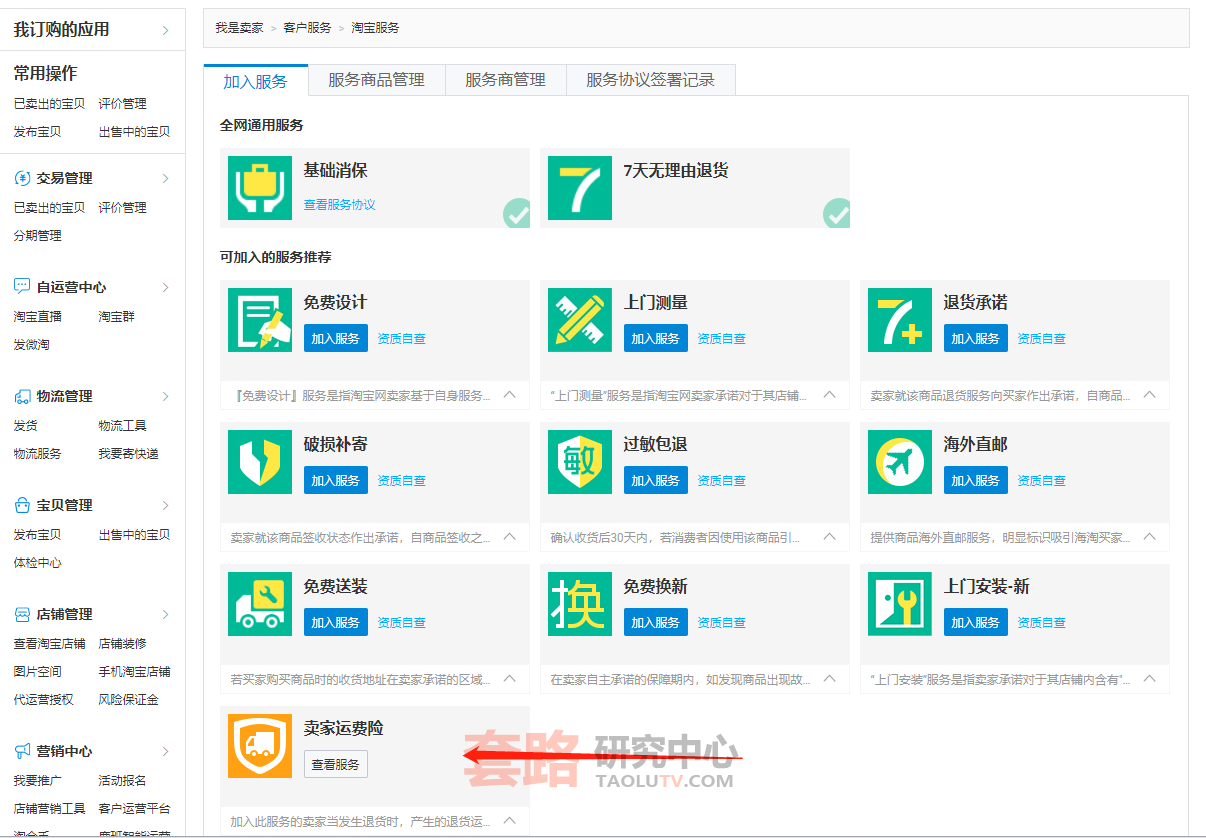Image resolution: width=1206 pixels, height=838 pixels.
Task: Click the checkmark badge on 7天无理由退货
Action: point(836,213)
